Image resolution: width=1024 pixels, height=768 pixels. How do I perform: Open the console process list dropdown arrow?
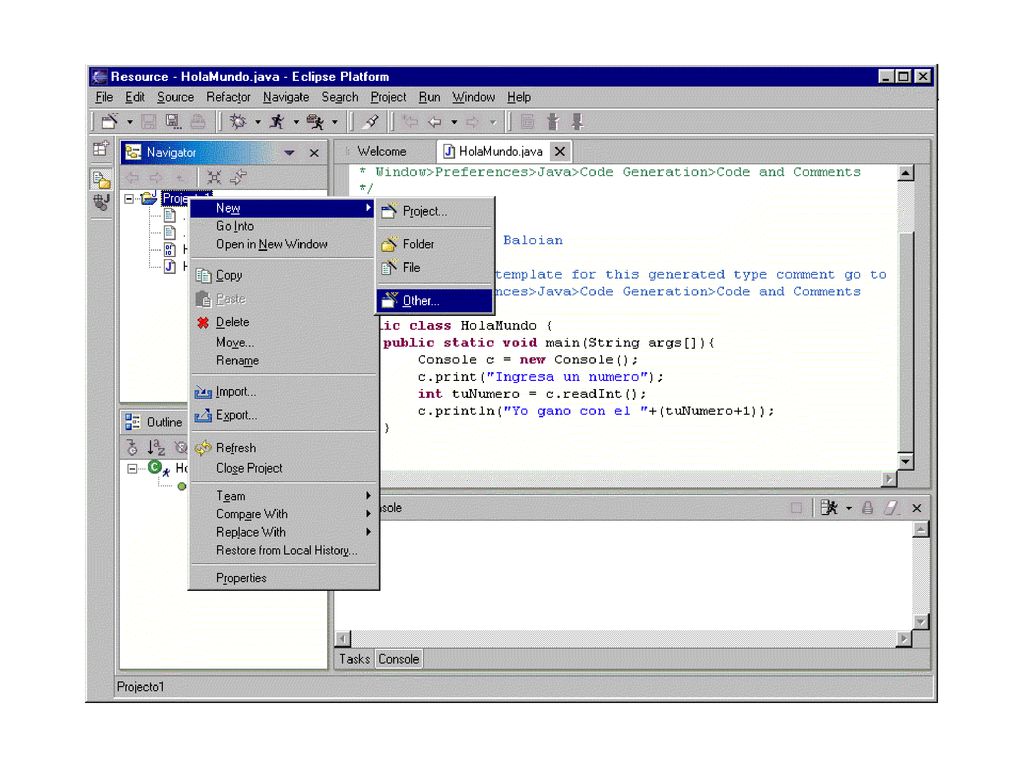[849, 508]
